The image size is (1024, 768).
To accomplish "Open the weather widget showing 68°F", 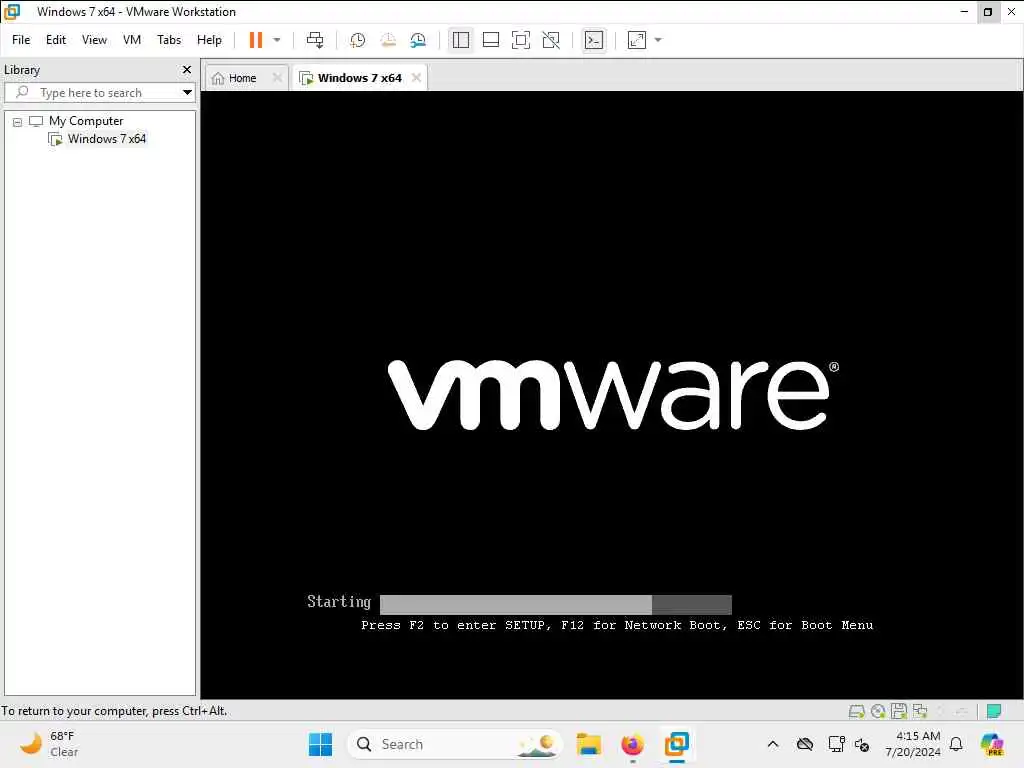I will coord(49,744).
